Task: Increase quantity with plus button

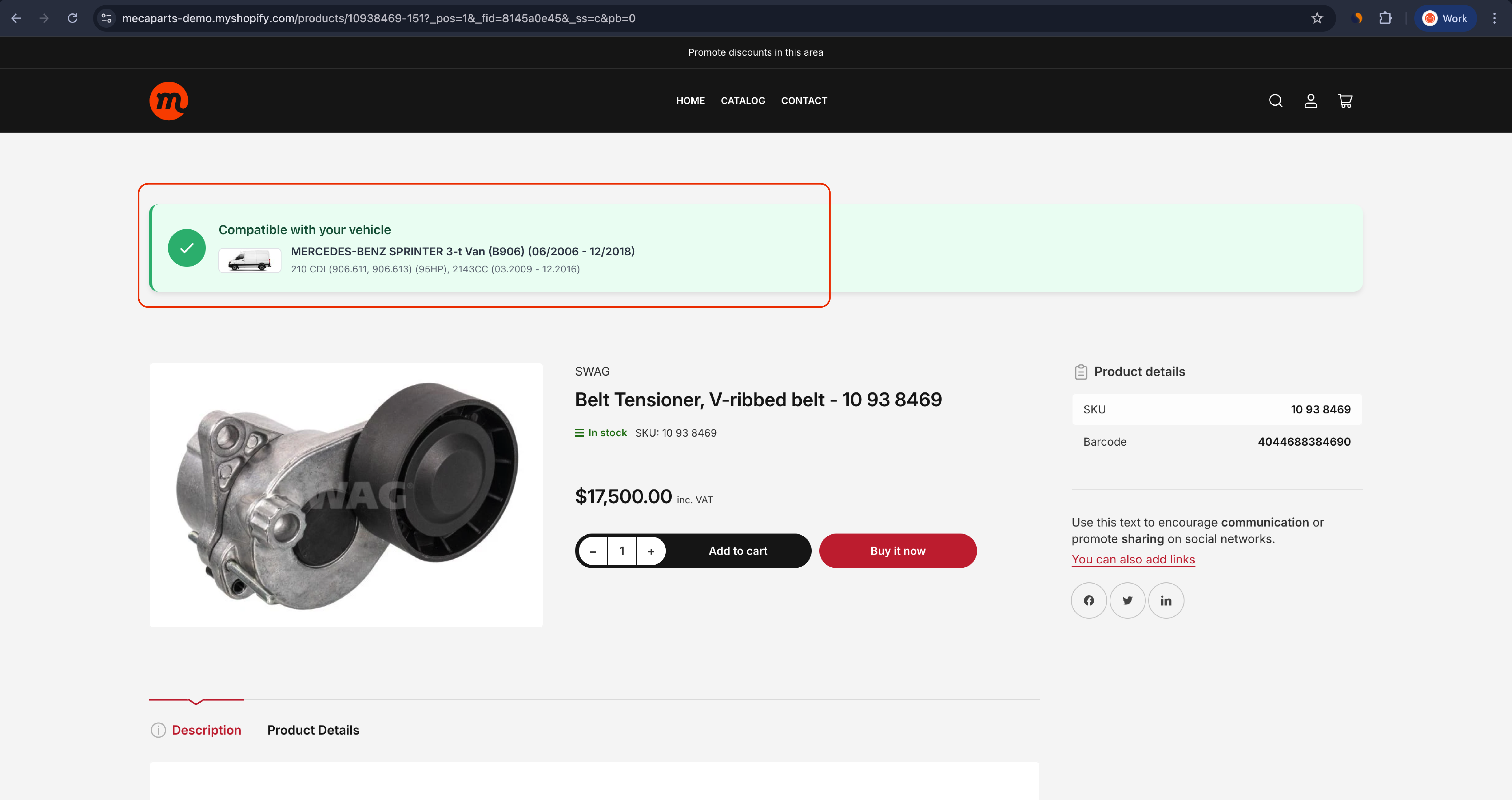Action: [x=651, y=551]
